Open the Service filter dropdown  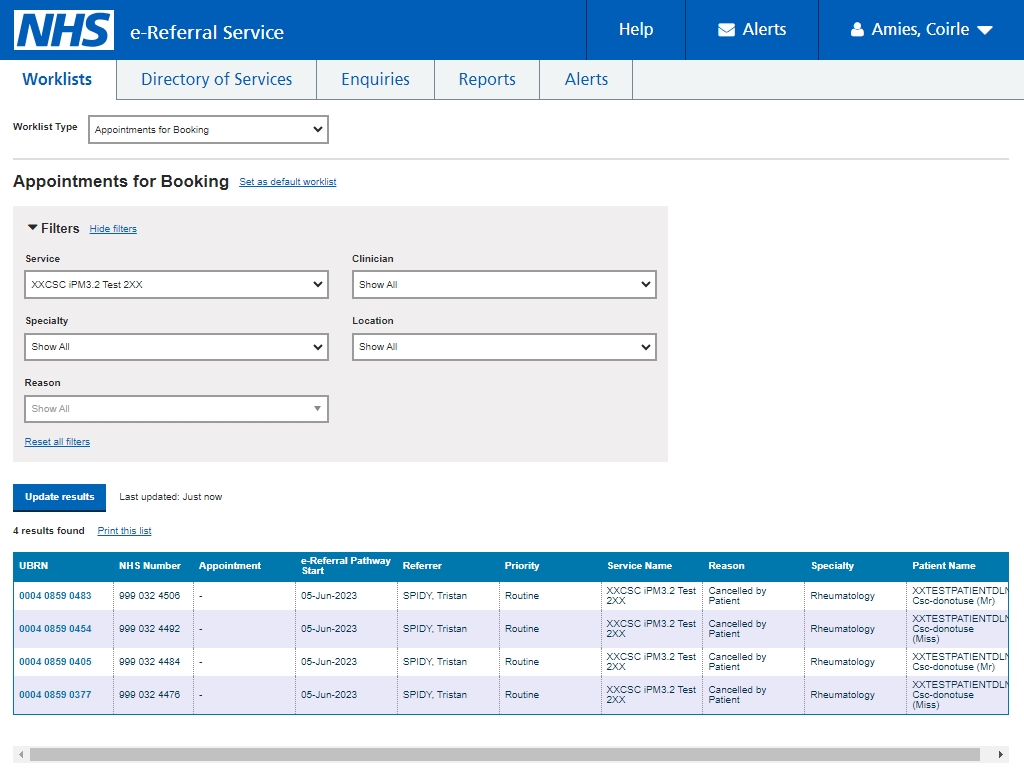click(x=176, y=285)
